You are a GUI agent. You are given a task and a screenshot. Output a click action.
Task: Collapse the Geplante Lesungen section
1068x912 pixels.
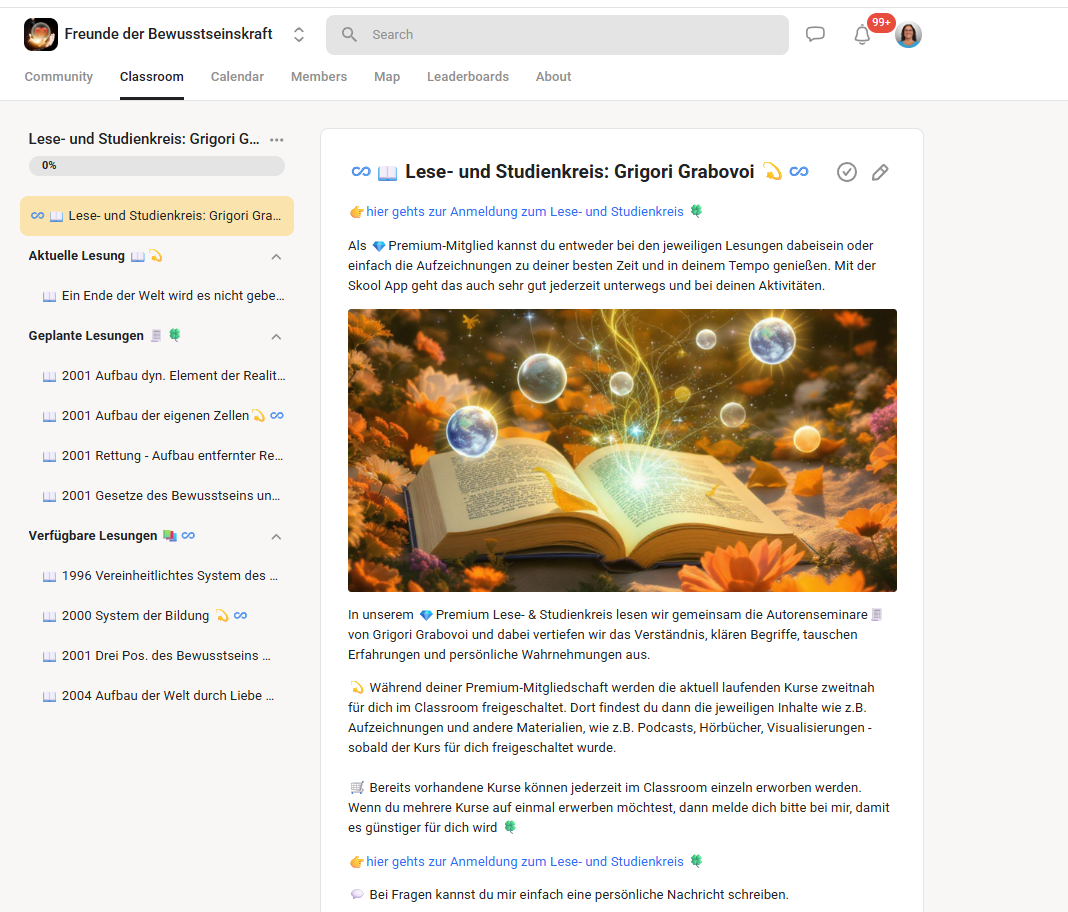(276, 336)
